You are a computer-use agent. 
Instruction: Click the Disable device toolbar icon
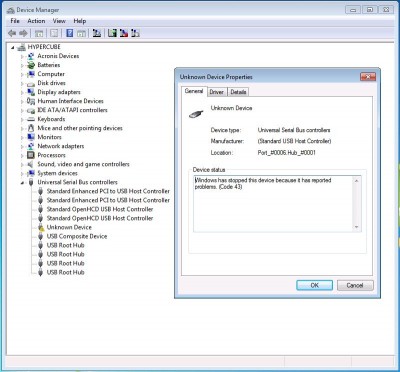135,33
